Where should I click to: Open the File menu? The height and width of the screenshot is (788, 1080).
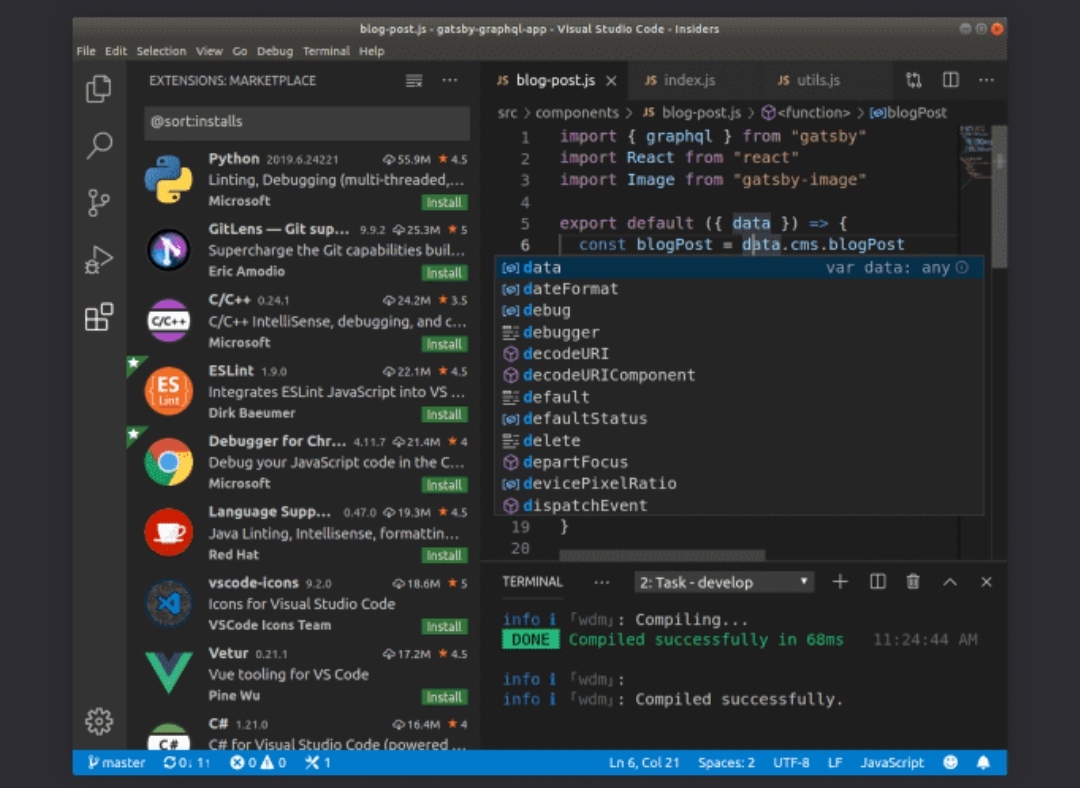pos(86,51)
